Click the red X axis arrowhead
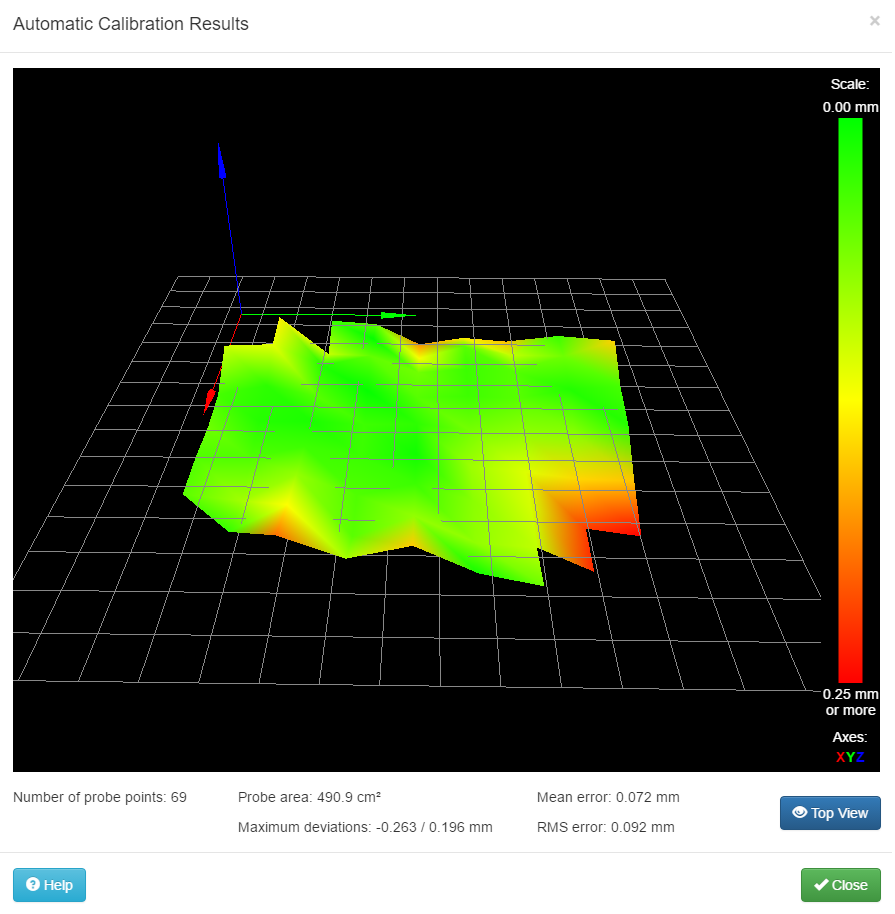 pos(210,400)
